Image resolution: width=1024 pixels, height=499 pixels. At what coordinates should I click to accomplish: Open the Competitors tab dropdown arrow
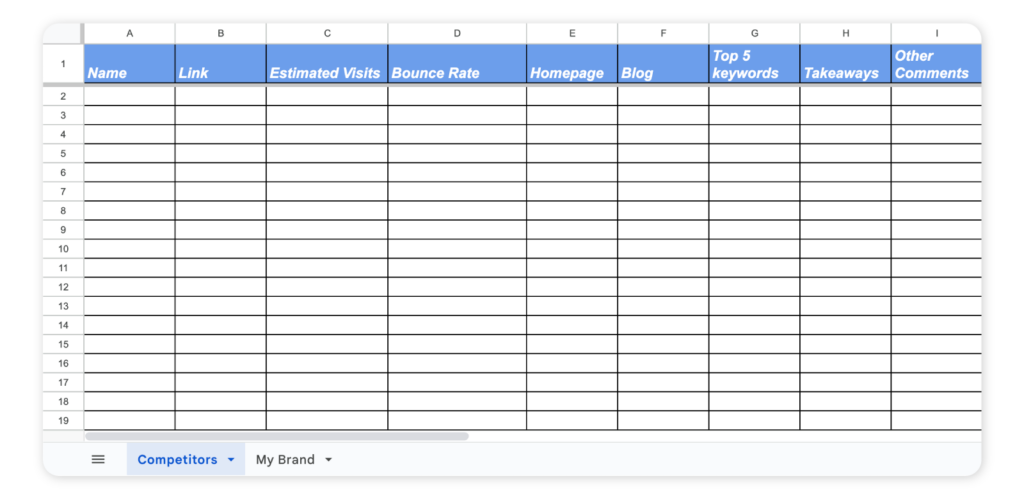click(231, 460)
